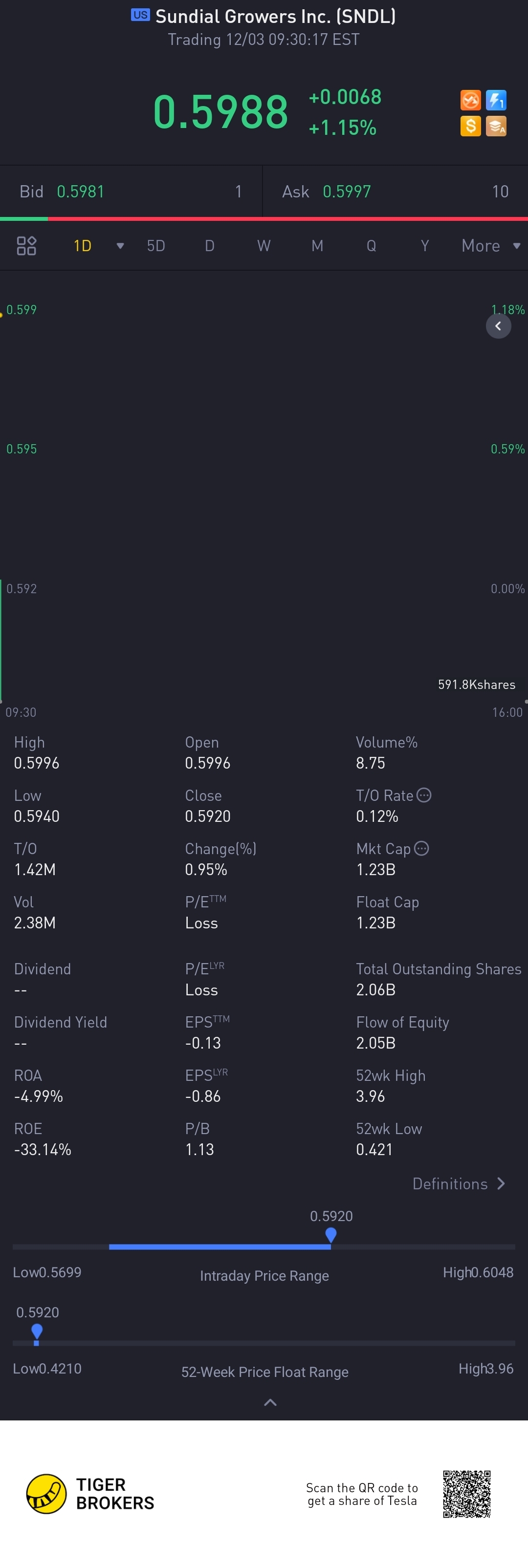Tap the yellow dollar sign badge icon
Screen dimensions: 528x1568
[470, 126]
